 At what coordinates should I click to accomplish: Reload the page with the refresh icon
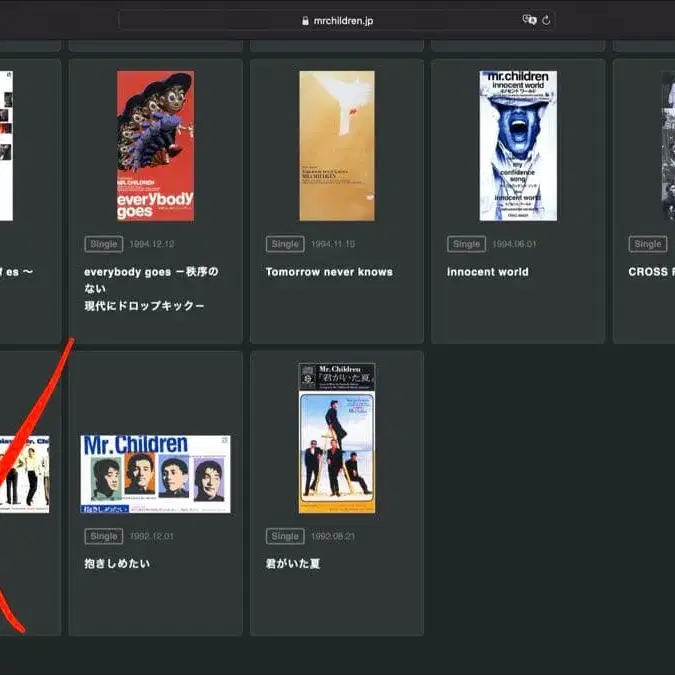click(x=547, y=20)
